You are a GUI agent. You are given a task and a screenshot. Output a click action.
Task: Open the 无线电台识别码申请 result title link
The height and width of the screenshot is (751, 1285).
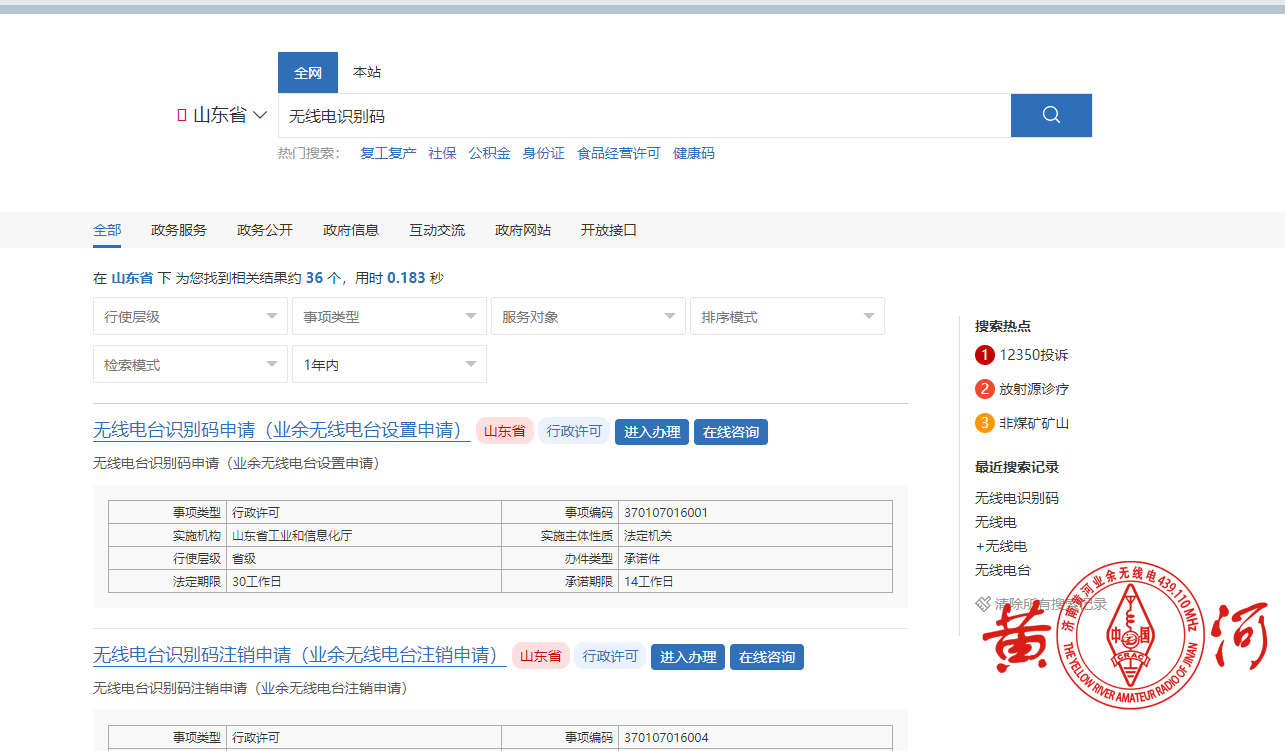(x=281, y=431)
